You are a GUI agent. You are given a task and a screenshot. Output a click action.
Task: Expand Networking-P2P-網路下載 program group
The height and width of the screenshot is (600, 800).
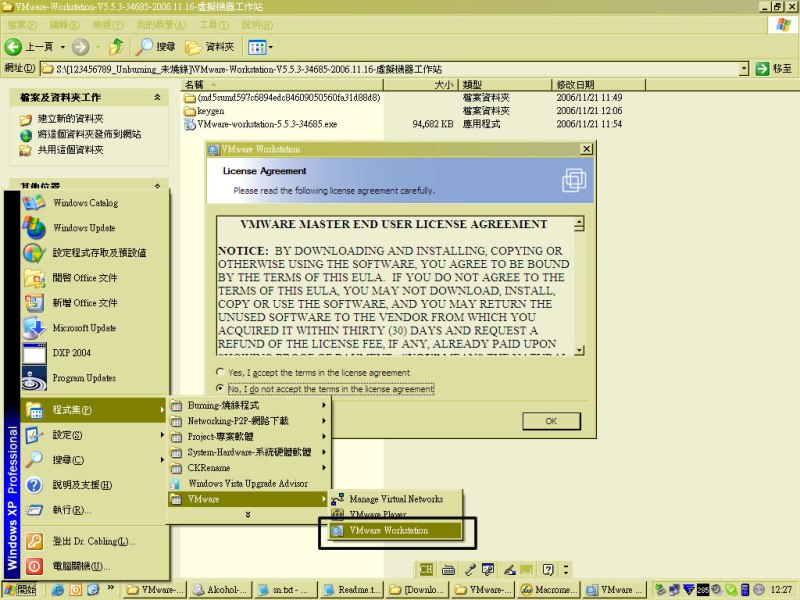click(x=249, y=421)
